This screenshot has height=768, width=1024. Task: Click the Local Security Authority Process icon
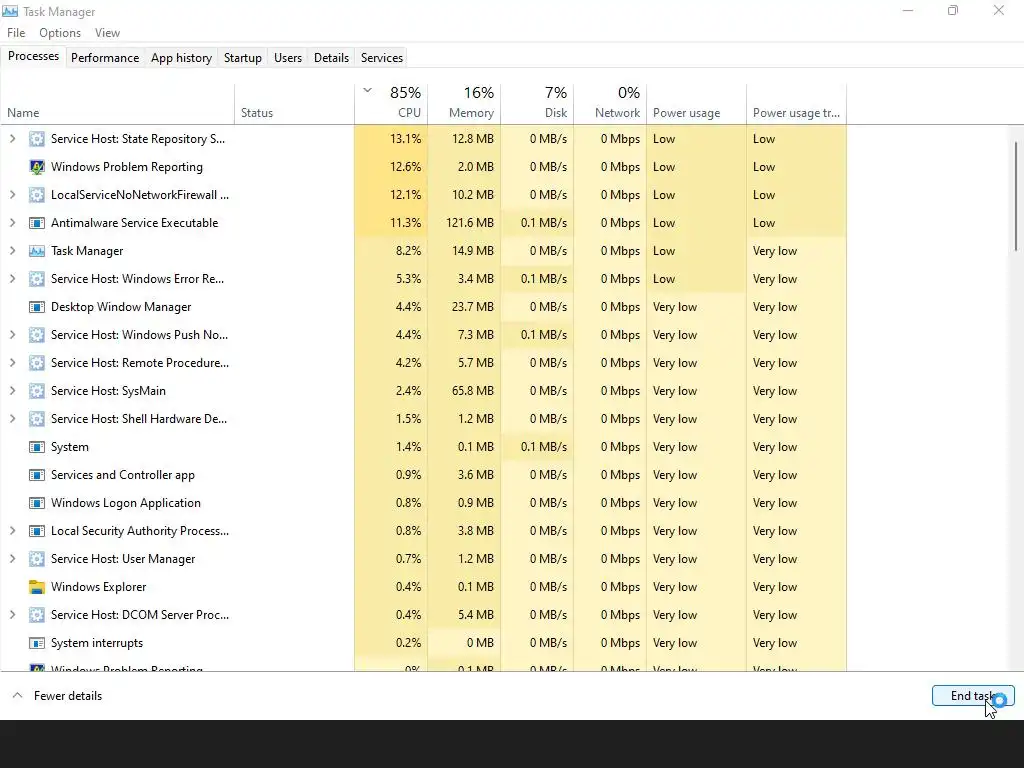pyautogui.click(x=37, y=532)
